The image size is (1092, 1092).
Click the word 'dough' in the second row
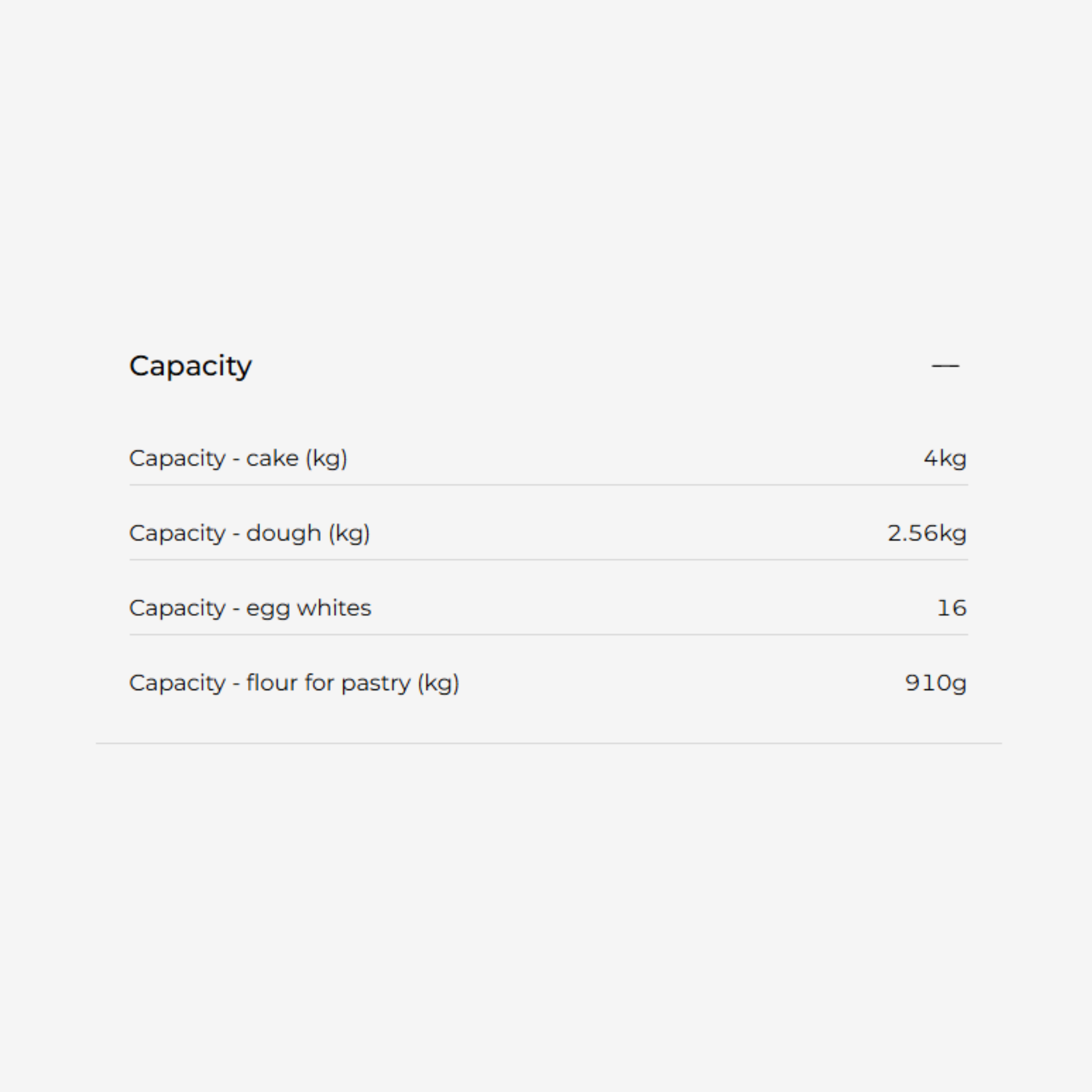click(284, 534)
